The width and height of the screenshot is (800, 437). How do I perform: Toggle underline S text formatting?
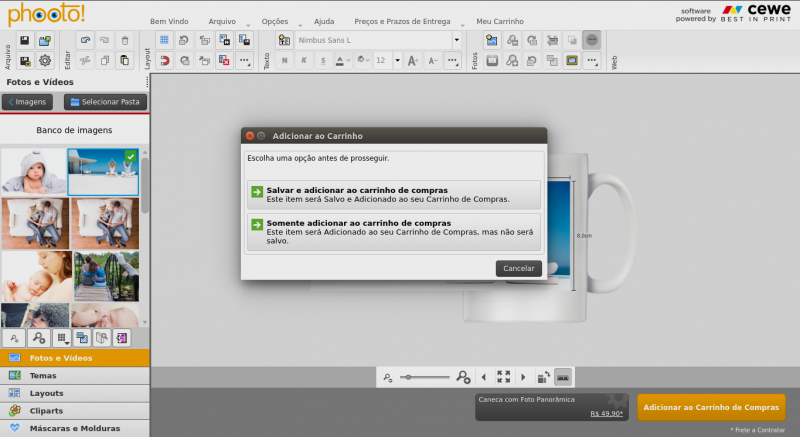tap(323, 61)
